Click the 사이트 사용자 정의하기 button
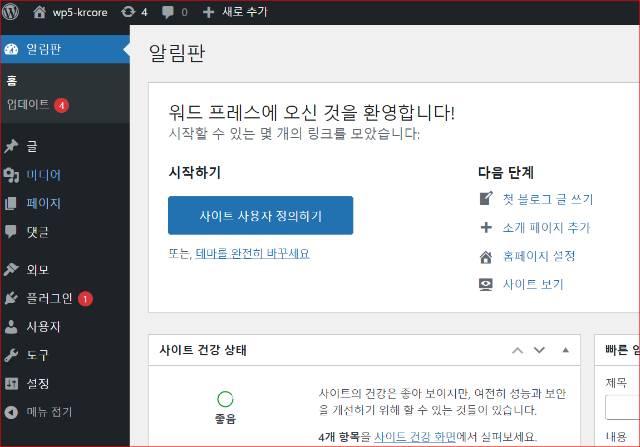Screen dimensions: 640x447 pos(260,216)
